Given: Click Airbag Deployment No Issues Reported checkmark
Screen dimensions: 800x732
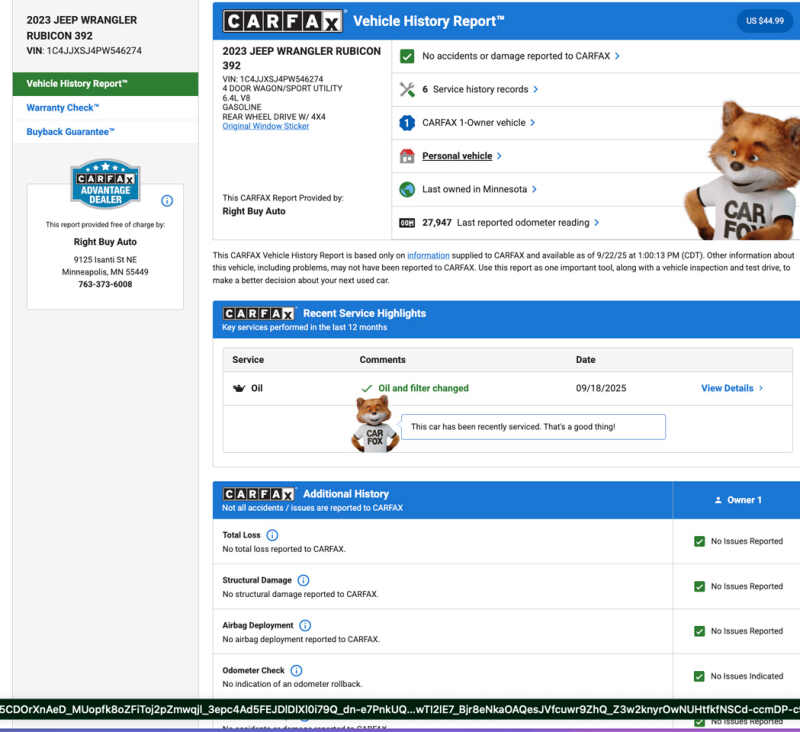Looking at the screenshot, I should tap(699, 632).
